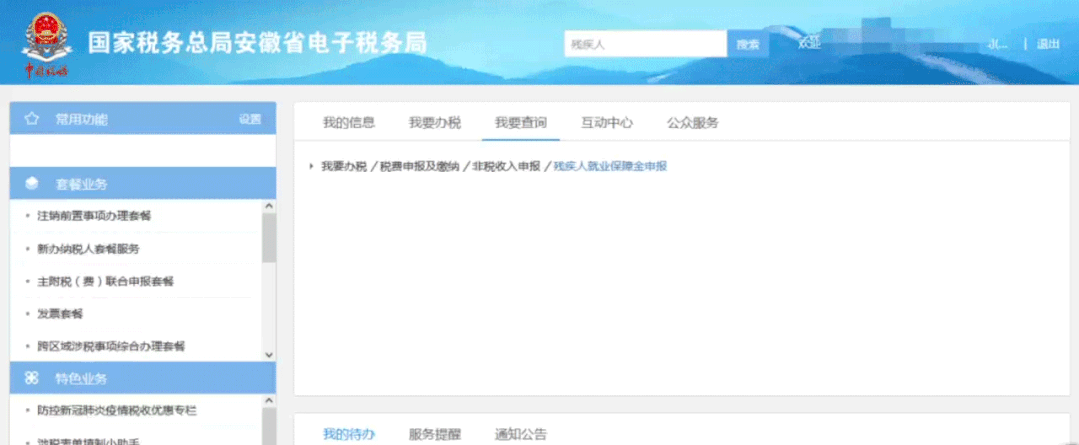The width and height of the screenshot is (1079, 445).
Task: Open 残疾人就业保障金申报 breadcrumb link
Action: pos(610,166)
